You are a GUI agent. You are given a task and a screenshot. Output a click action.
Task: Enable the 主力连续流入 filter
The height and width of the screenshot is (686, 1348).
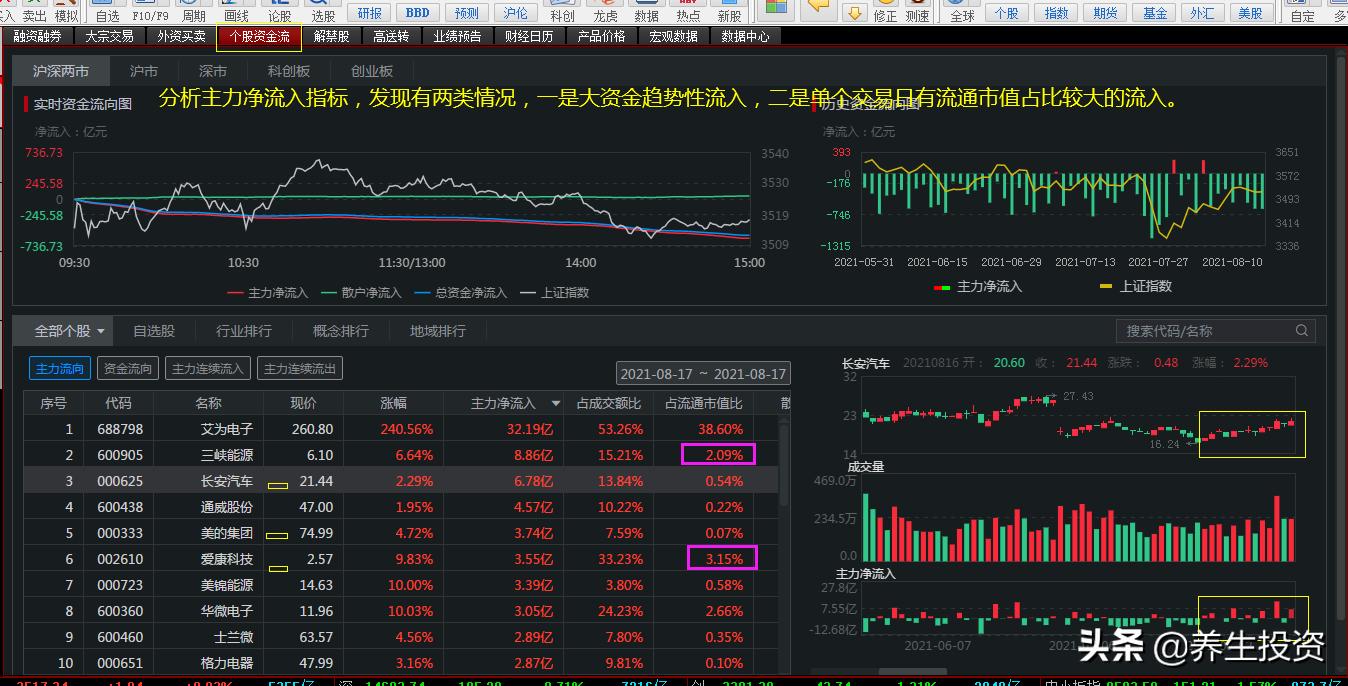208,369
